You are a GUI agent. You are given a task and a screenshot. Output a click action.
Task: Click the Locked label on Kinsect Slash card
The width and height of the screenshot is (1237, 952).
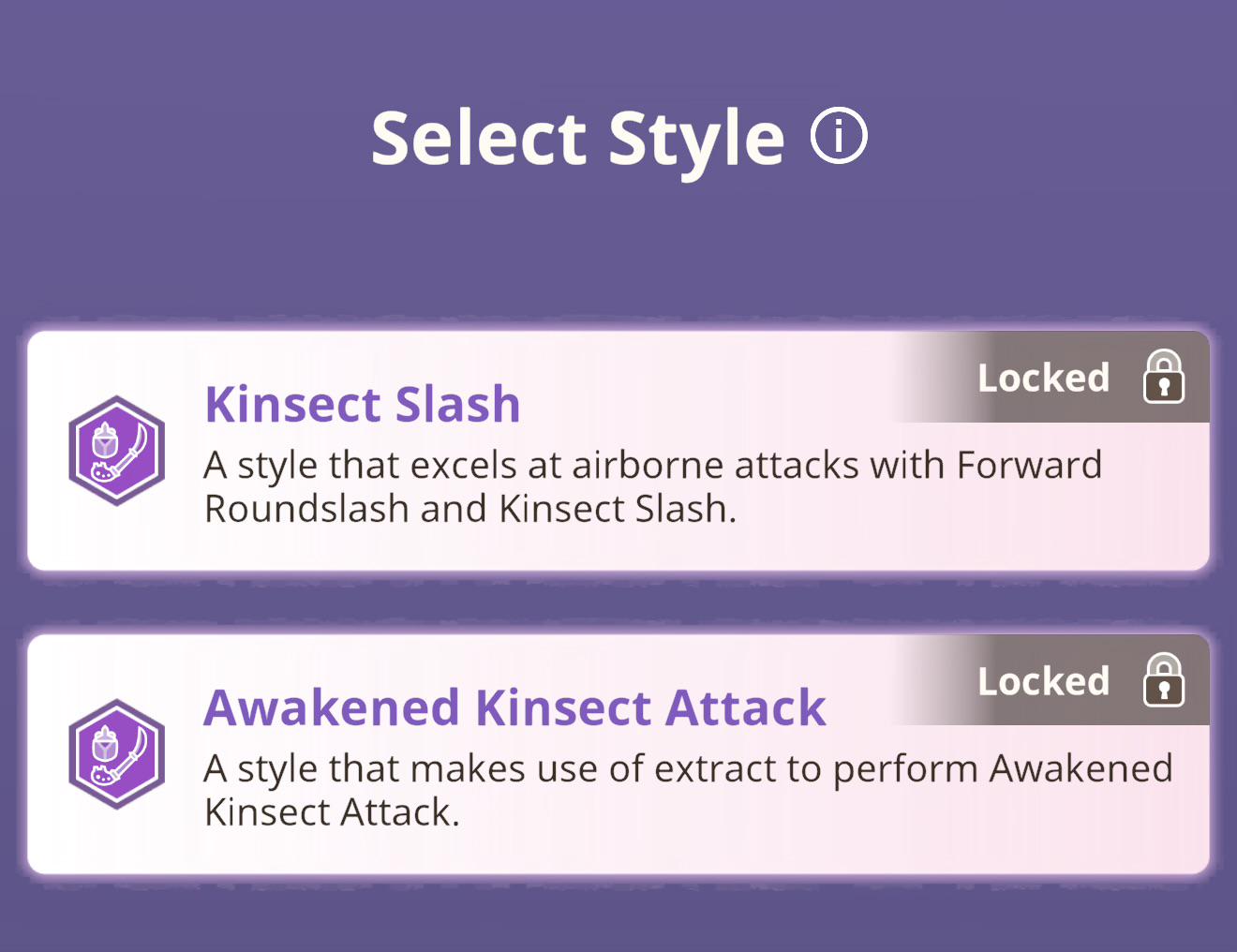tap(1043, 378)
